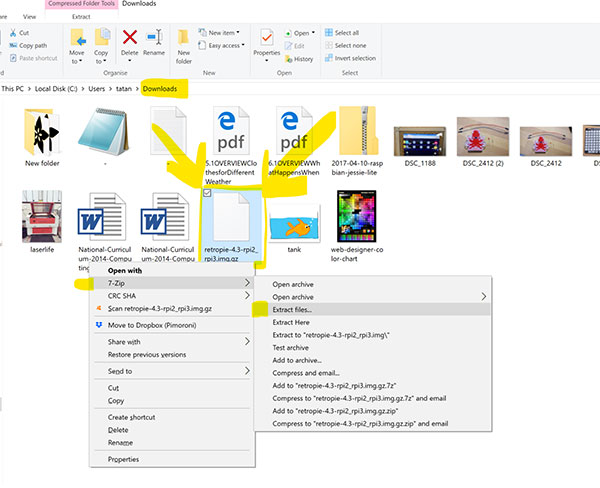
Task: Choose Extract files... from 7-Zip submenu
Action: (292, 309)
